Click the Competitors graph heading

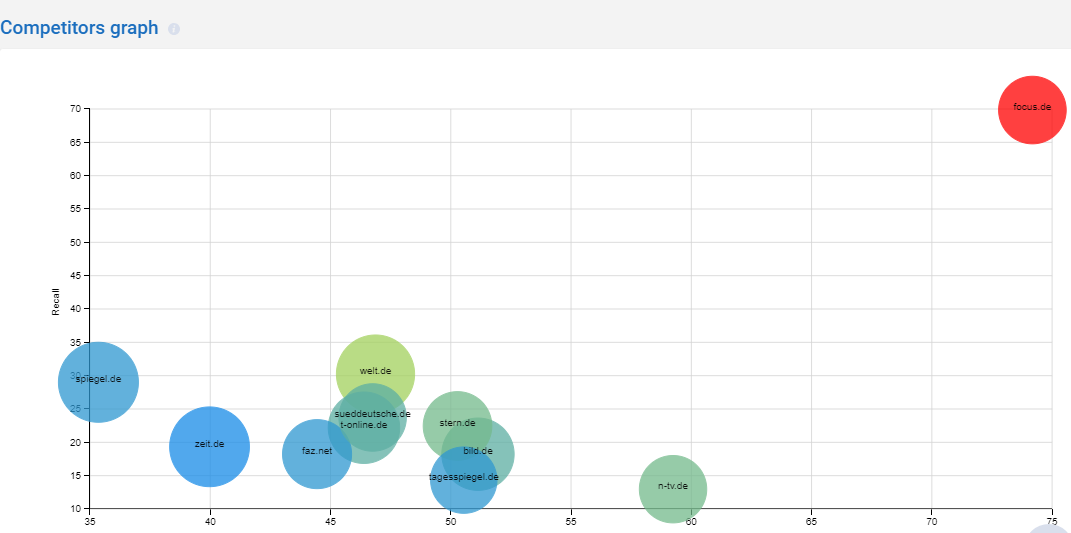coord(79,28)
